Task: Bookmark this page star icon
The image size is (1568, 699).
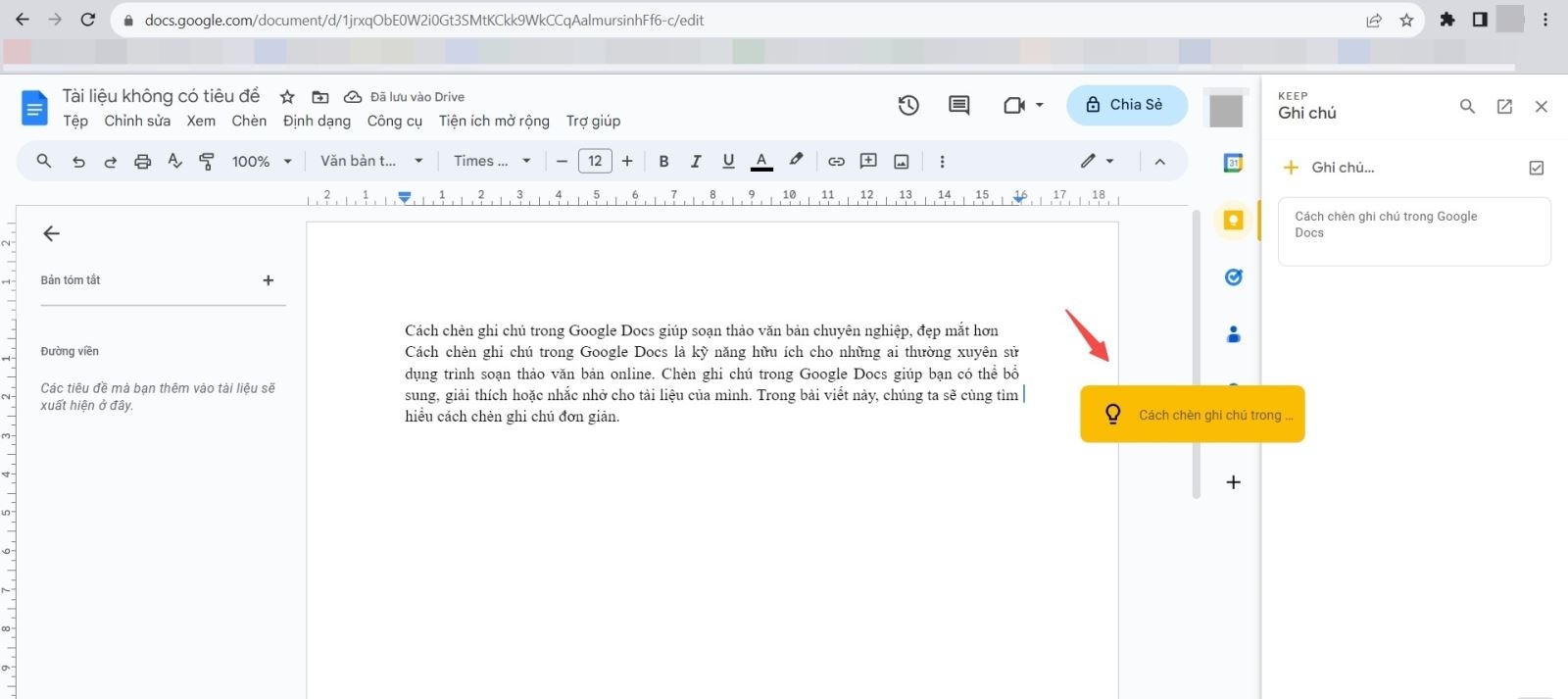Action: pos(1406,20)
